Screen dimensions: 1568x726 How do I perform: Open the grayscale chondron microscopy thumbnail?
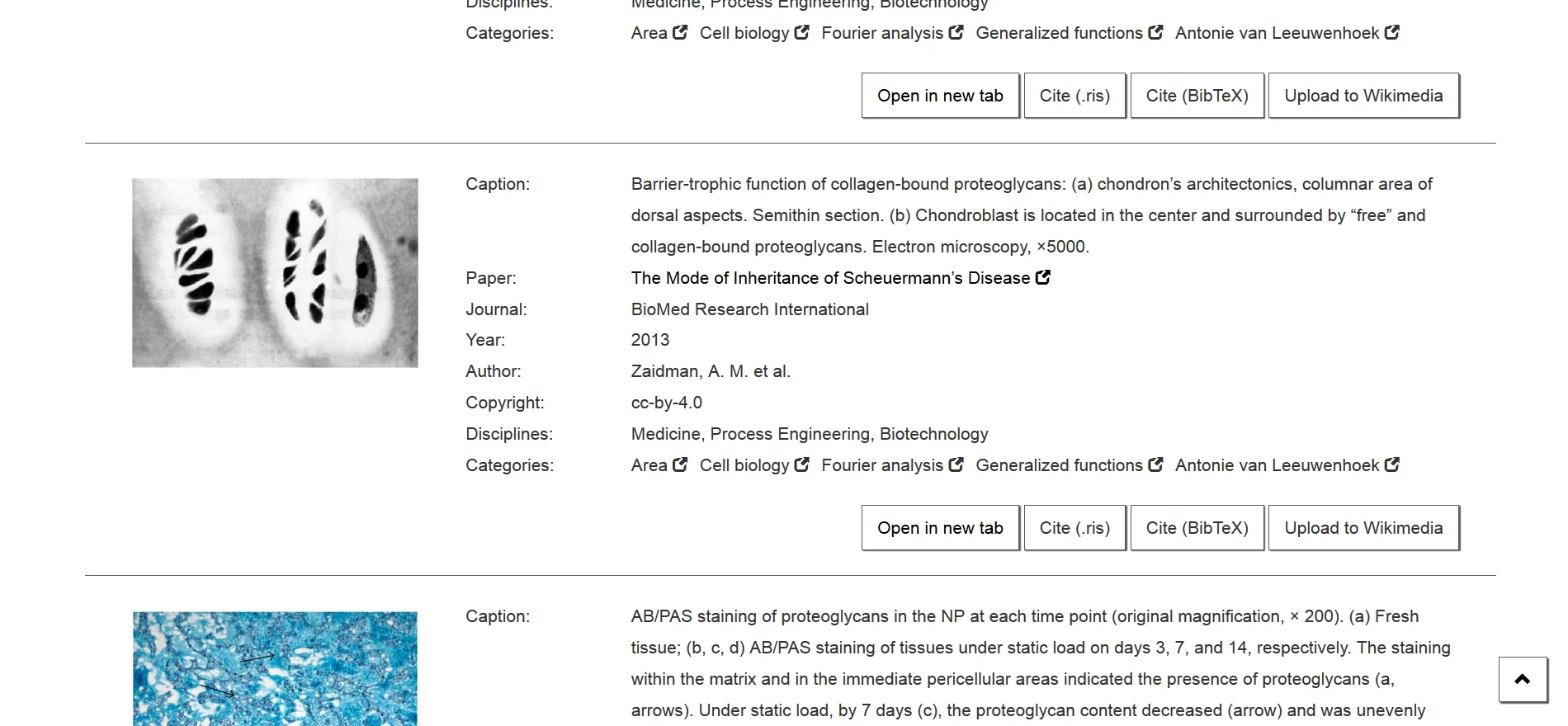275,273
